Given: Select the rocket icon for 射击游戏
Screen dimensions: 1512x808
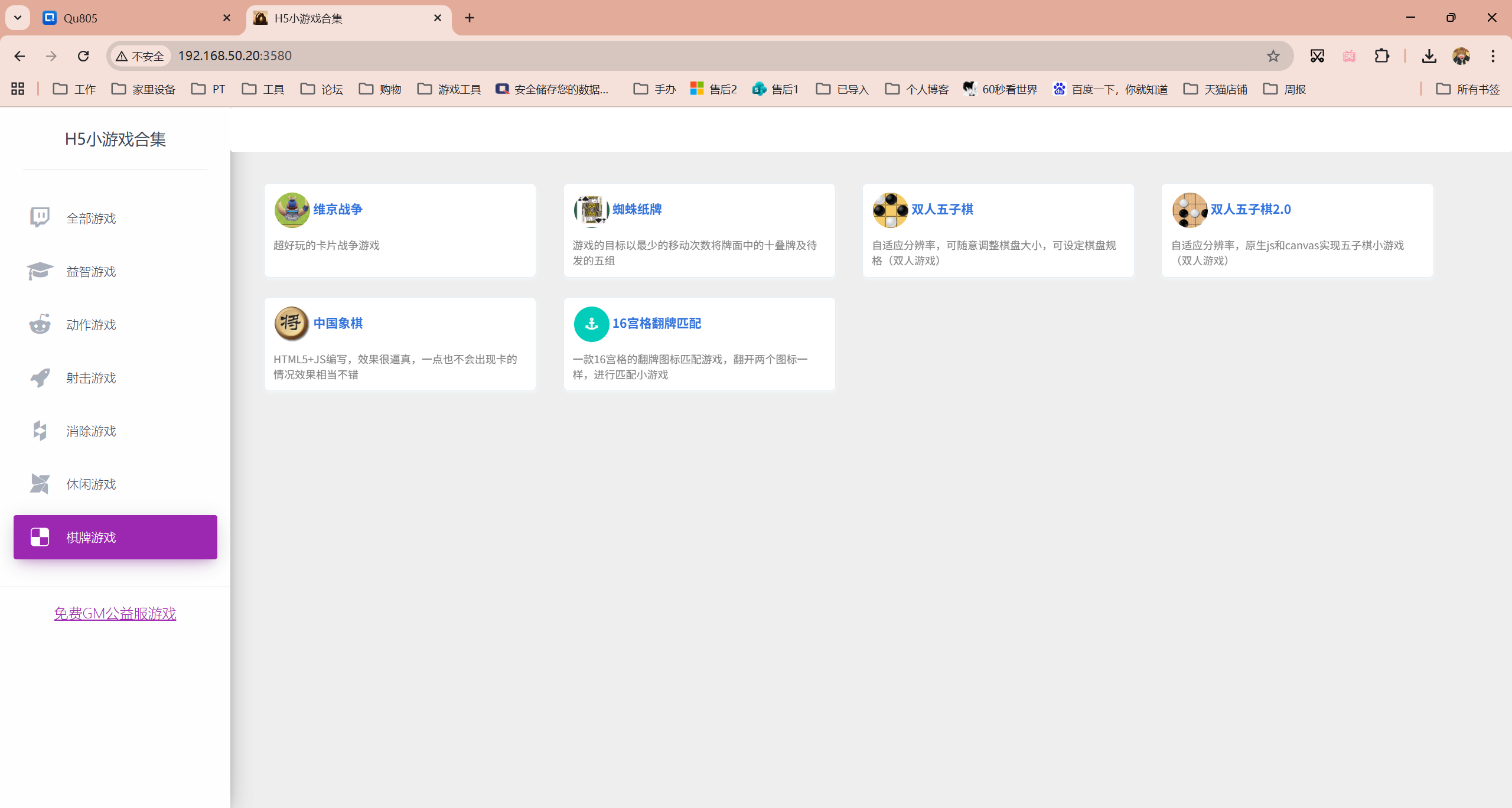Looking at the screenshot, I should [x=40, y=378].
